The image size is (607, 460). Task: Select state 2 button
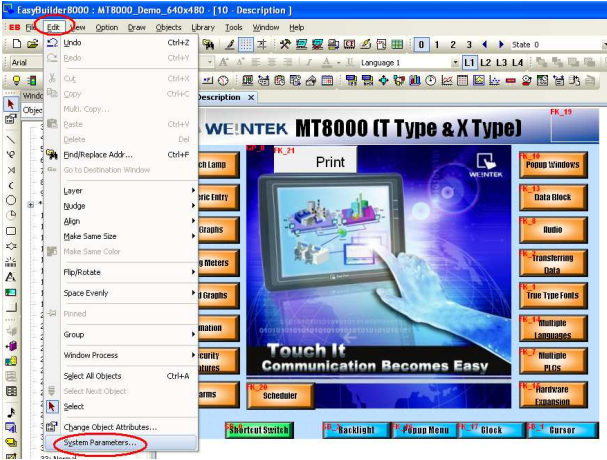453,45
